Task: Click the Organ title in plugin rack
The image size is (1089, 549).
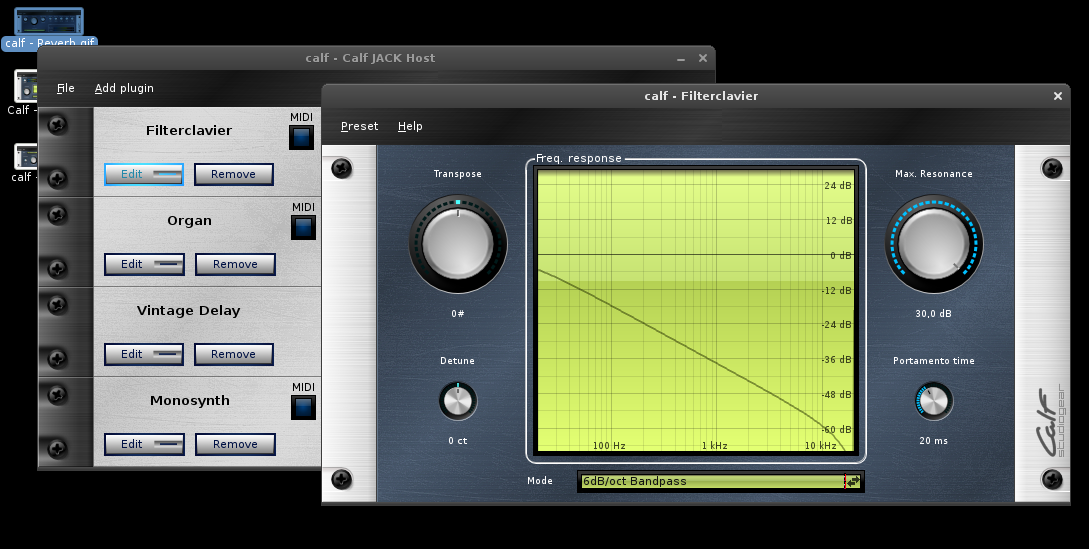Action: (189, 221)
